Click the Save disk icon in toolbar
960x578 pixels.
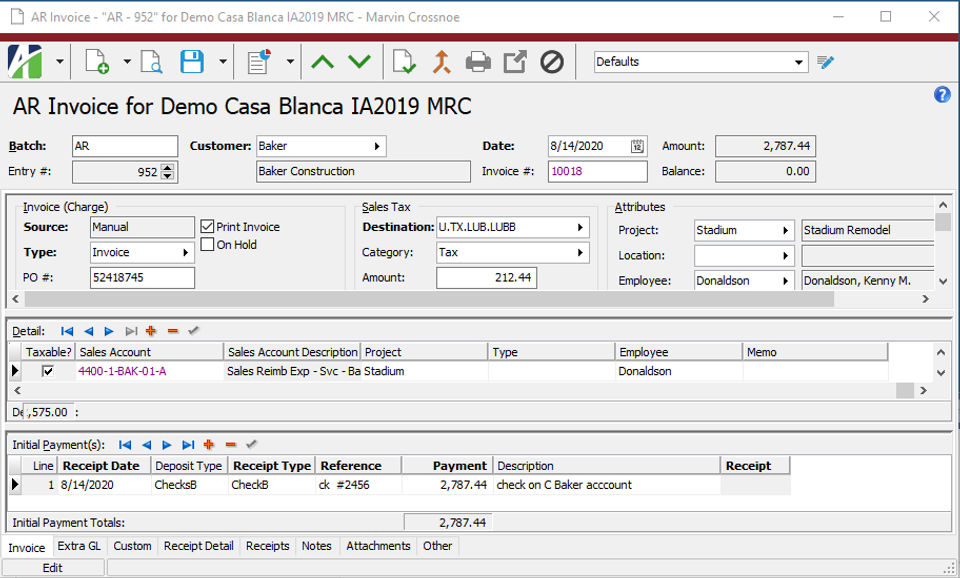point(191,62)
